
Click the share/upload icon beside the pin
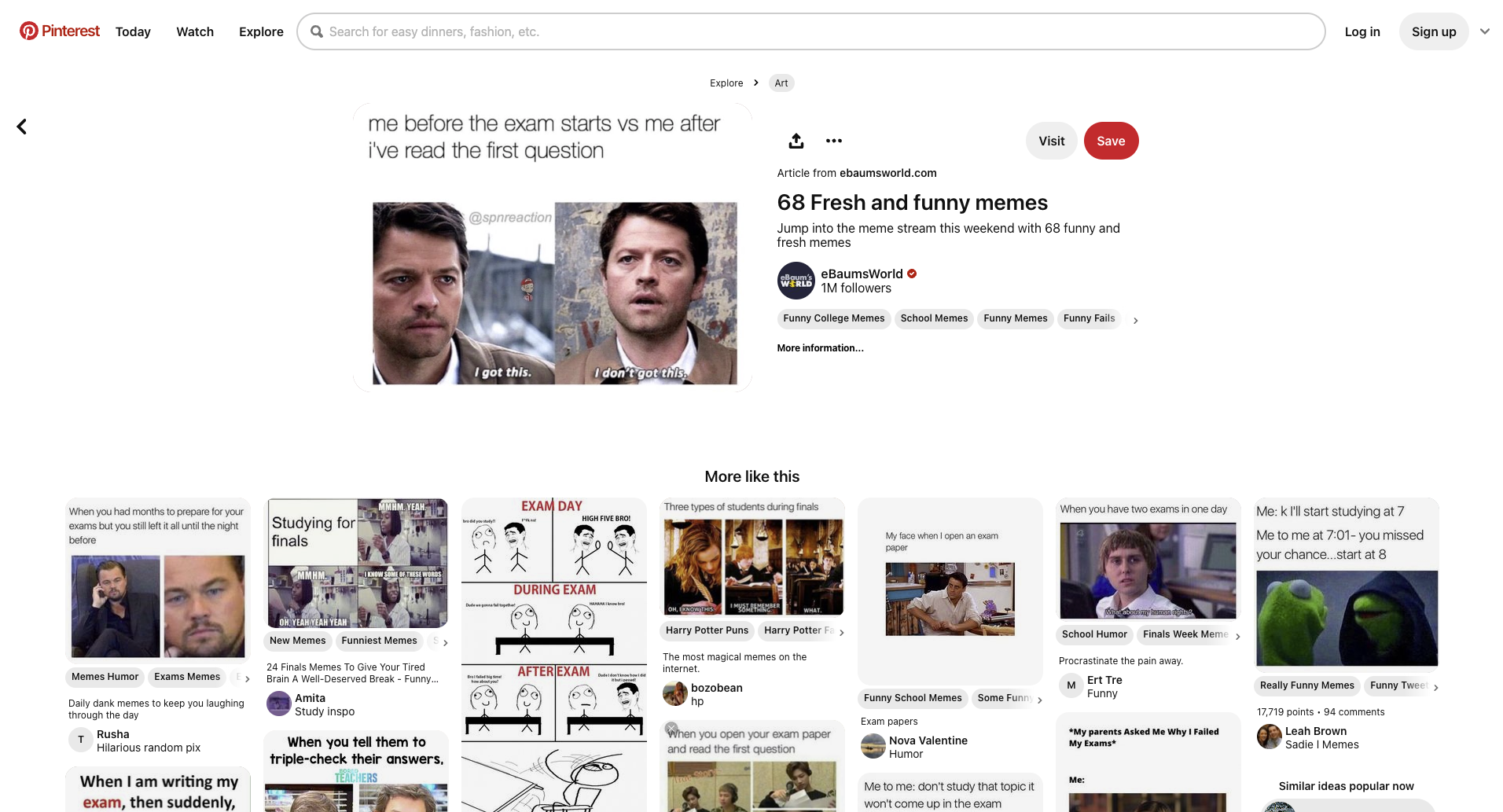click(796, 141)
